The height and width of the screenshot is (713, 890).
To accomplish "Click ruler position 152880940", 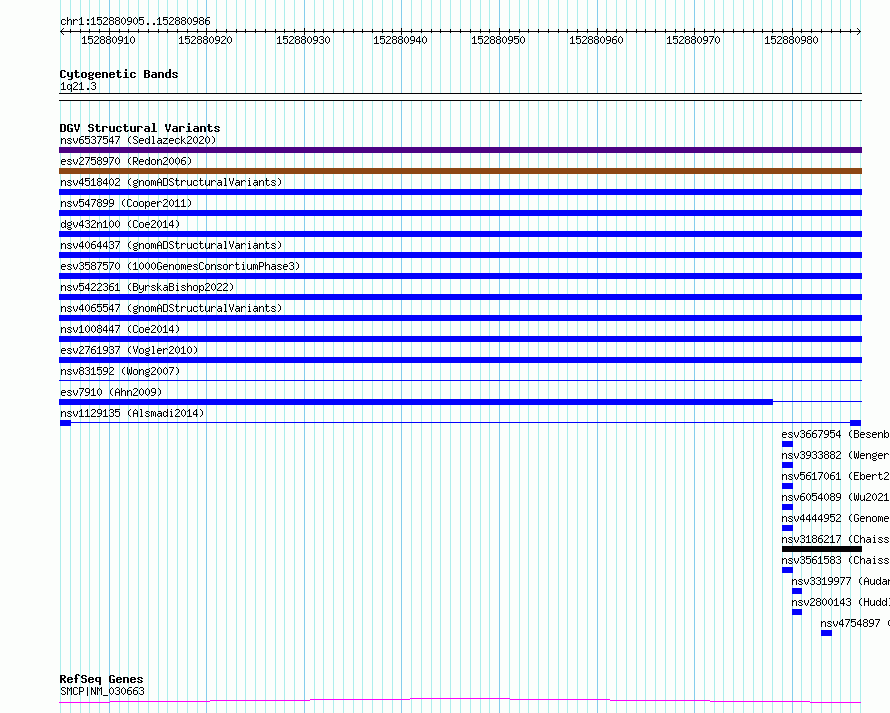I will click(400, 40).
